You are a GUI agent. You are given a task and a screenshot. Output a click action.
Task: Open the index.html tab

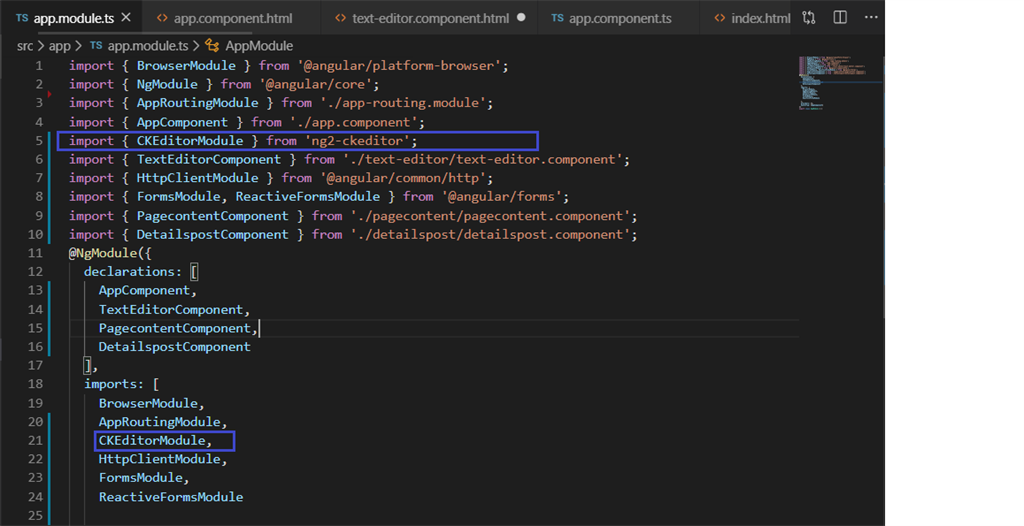753,18
